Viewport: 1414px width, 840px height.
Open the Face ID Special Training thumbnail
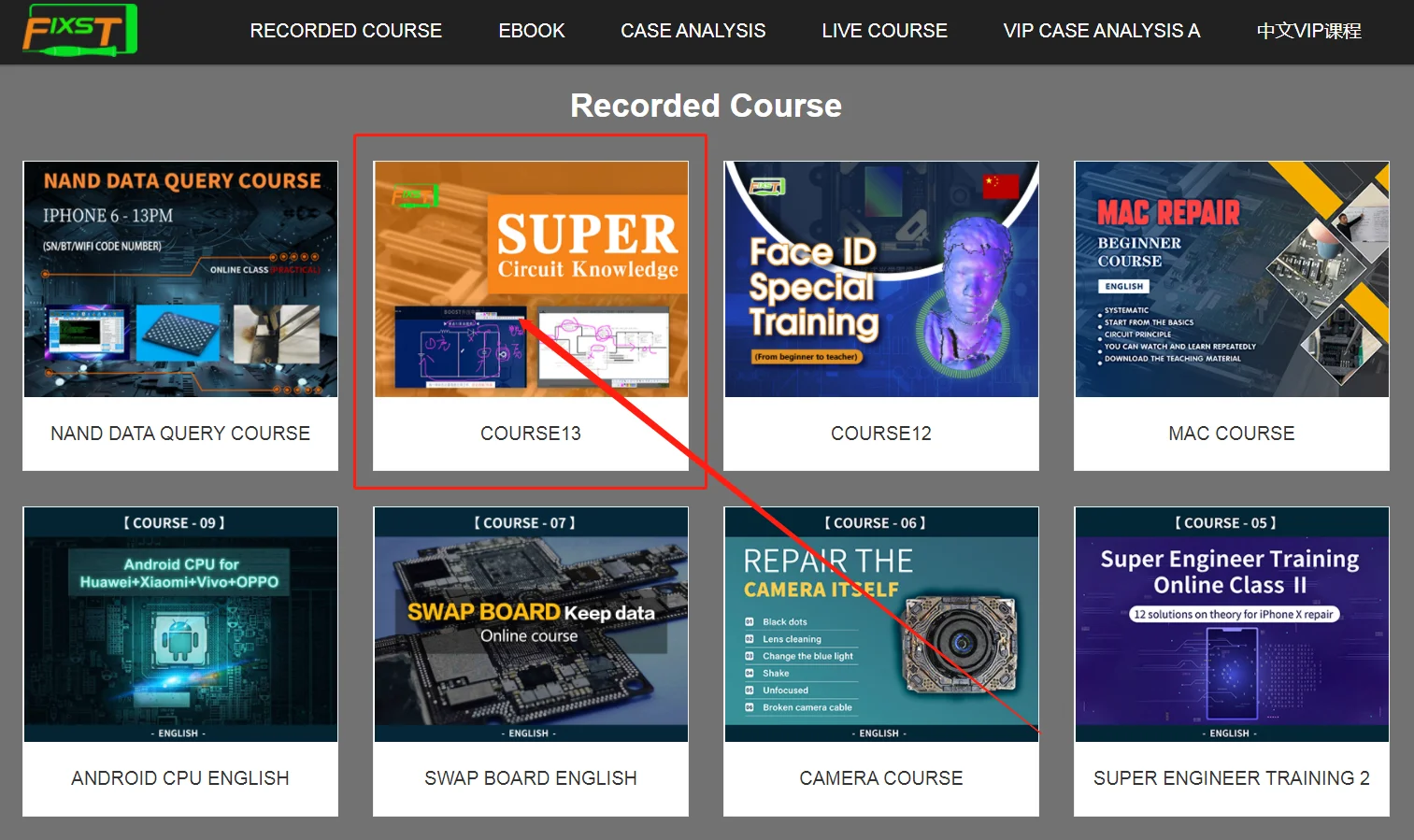[881, 279]
